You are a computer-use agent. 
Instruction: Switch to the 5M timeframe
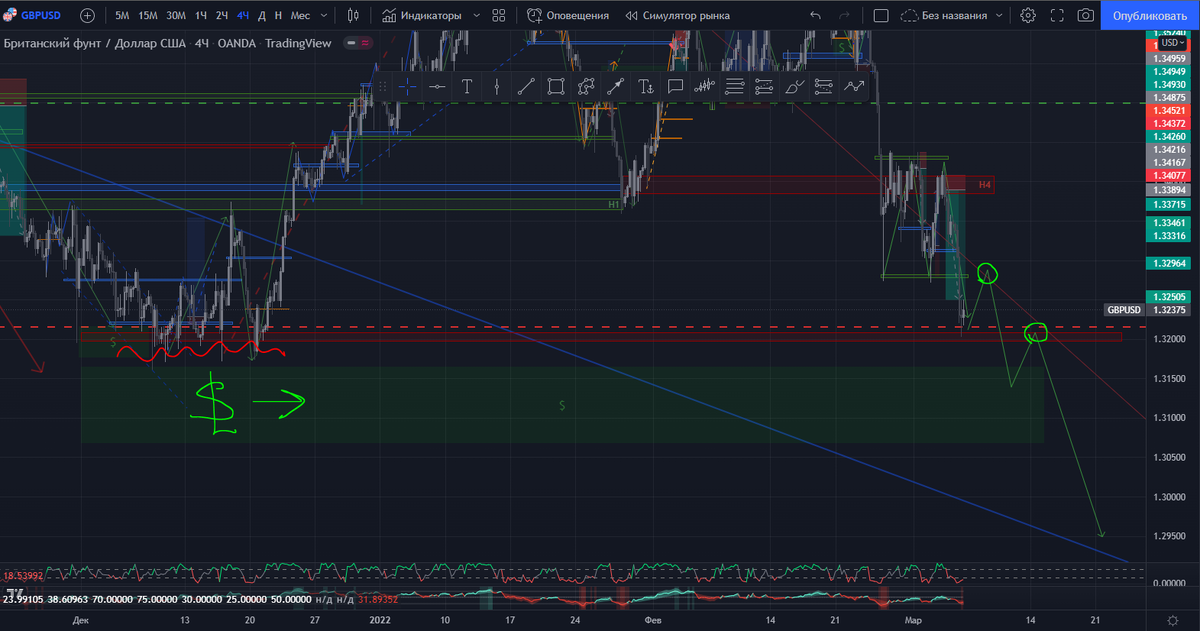(x=122, y=15)
